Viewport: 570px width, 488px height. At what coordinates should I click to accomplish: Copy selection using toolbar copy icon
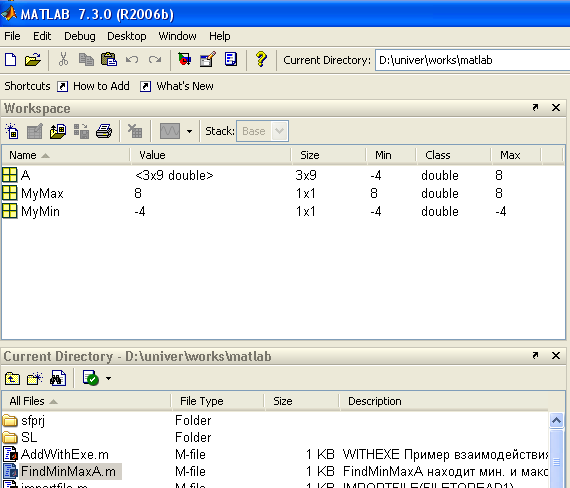86,59
